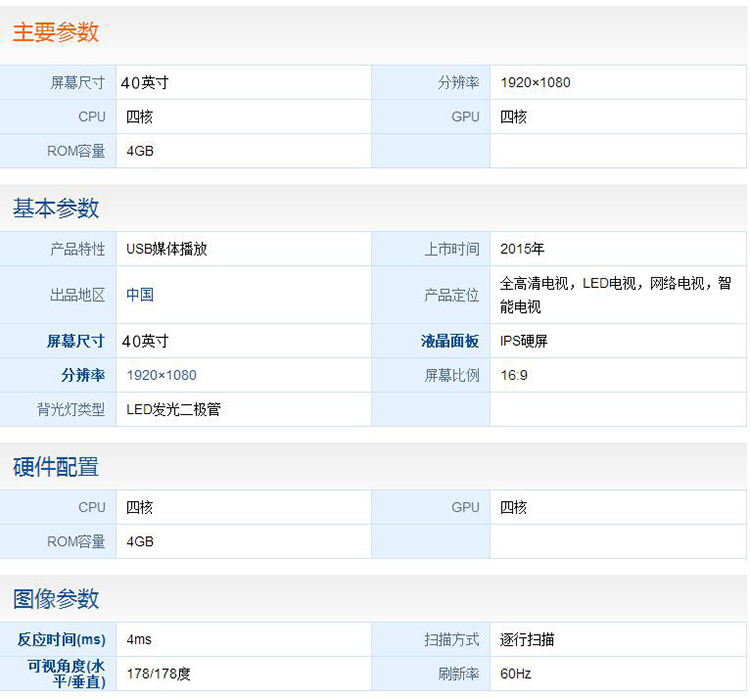Select the 2015年 release date value

[522, 249]
